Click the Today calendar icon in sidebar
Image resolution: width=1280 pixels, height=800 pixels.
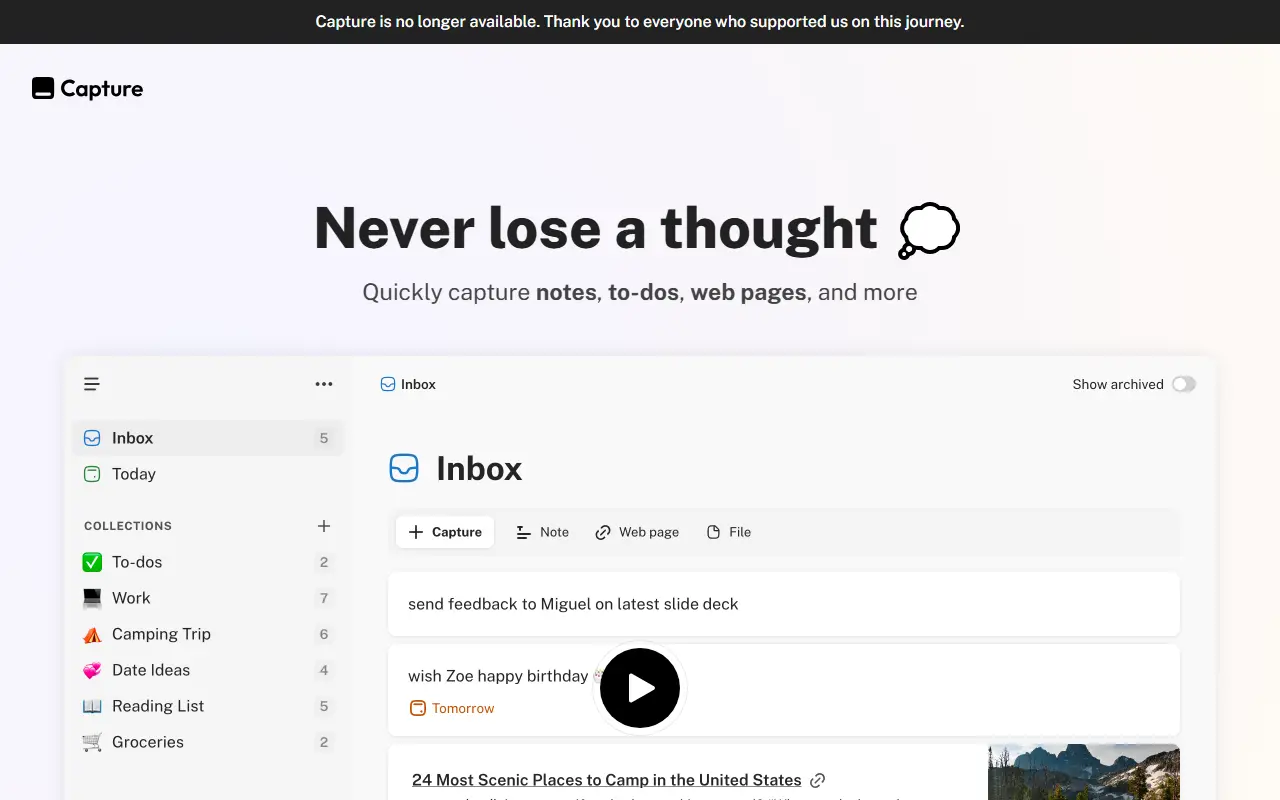pyautogui.click(x=92, y=474)
